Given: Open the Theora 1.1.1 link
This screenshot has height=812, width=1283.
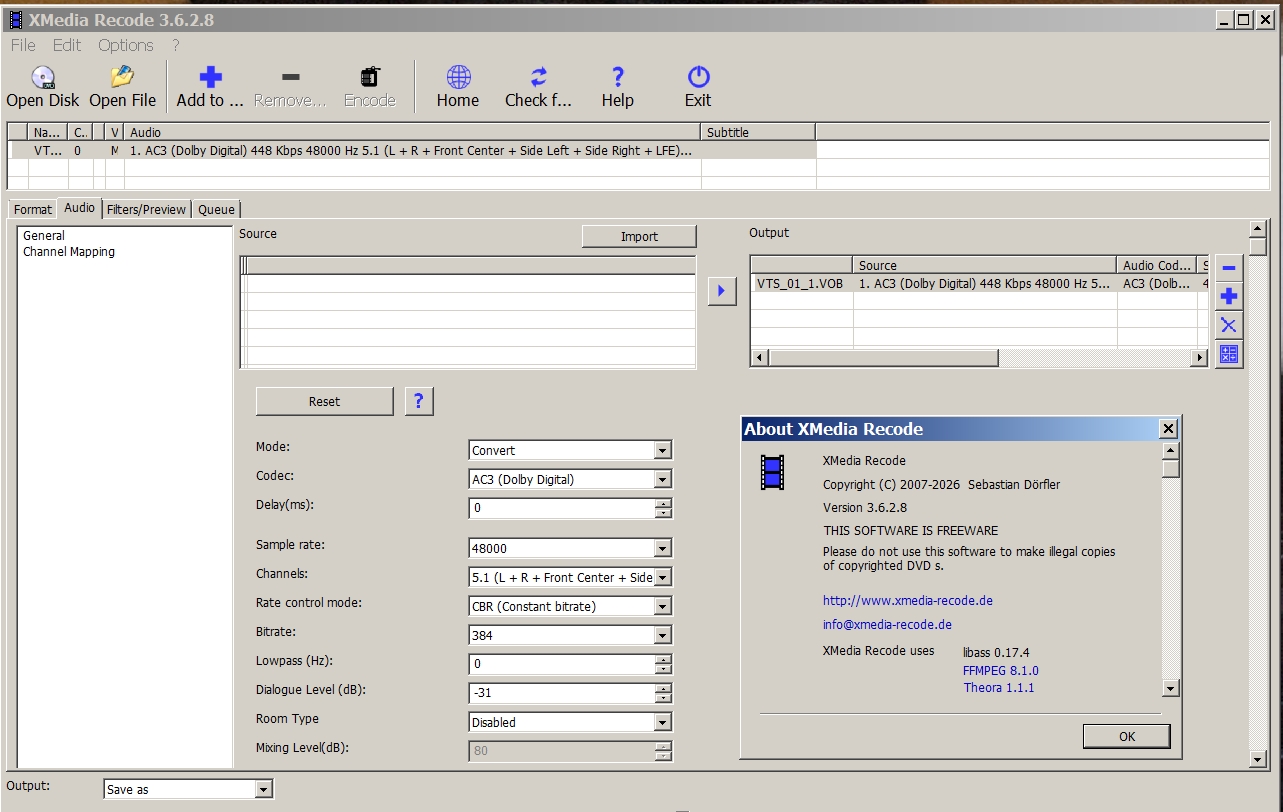Looking at the screenshot, I should tap(999, 688).
